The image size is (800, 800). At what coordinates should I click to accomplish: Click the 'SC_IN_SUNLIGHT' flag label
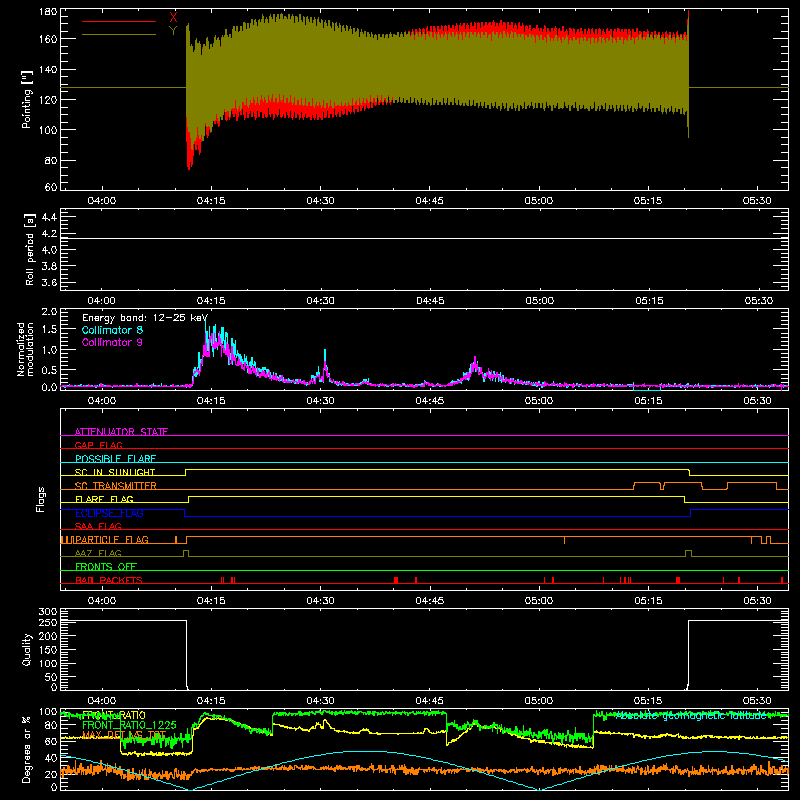coord(115,472)
